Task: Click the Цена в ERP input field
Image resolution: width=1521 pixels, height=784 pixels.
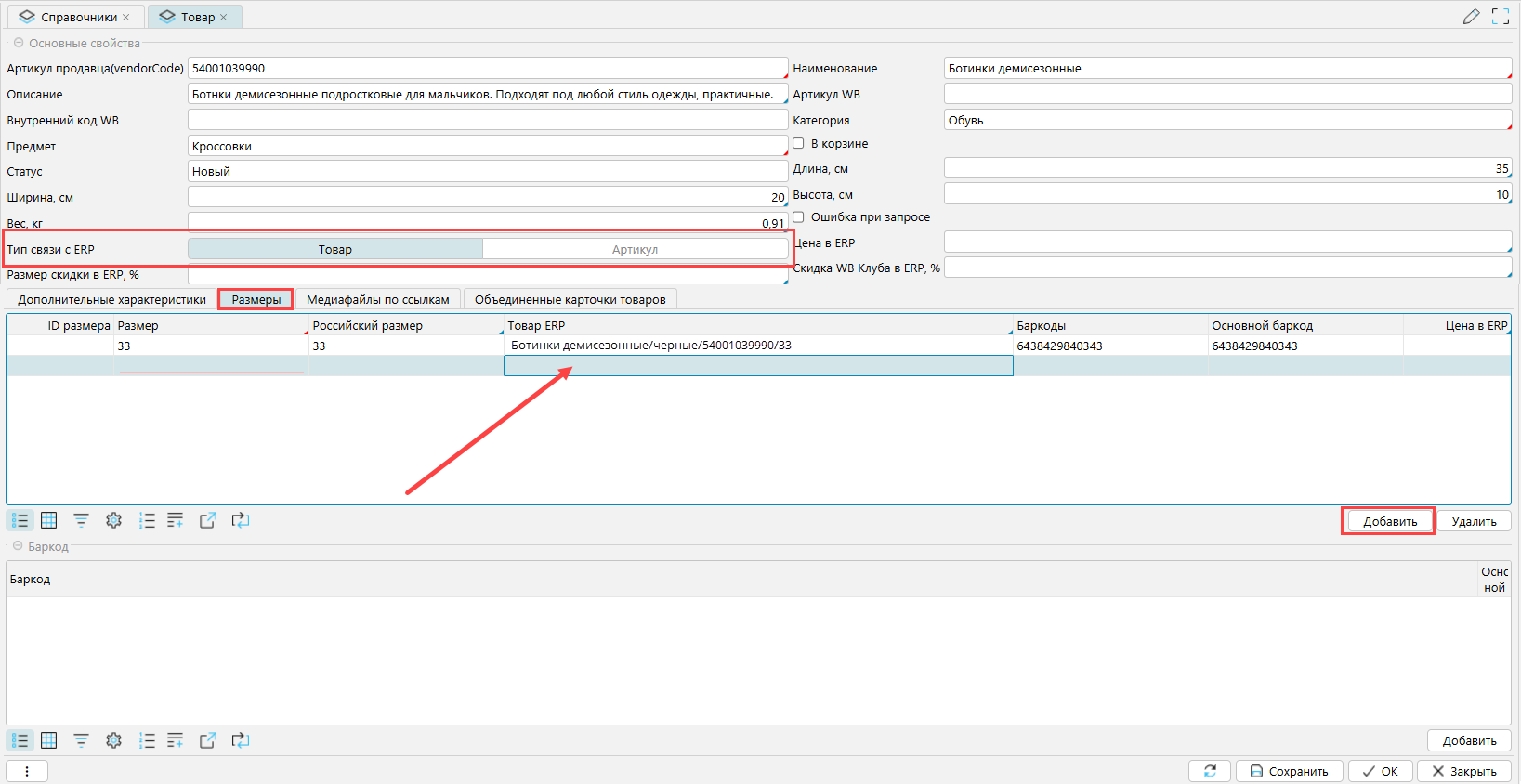Action: [1227, 242]
